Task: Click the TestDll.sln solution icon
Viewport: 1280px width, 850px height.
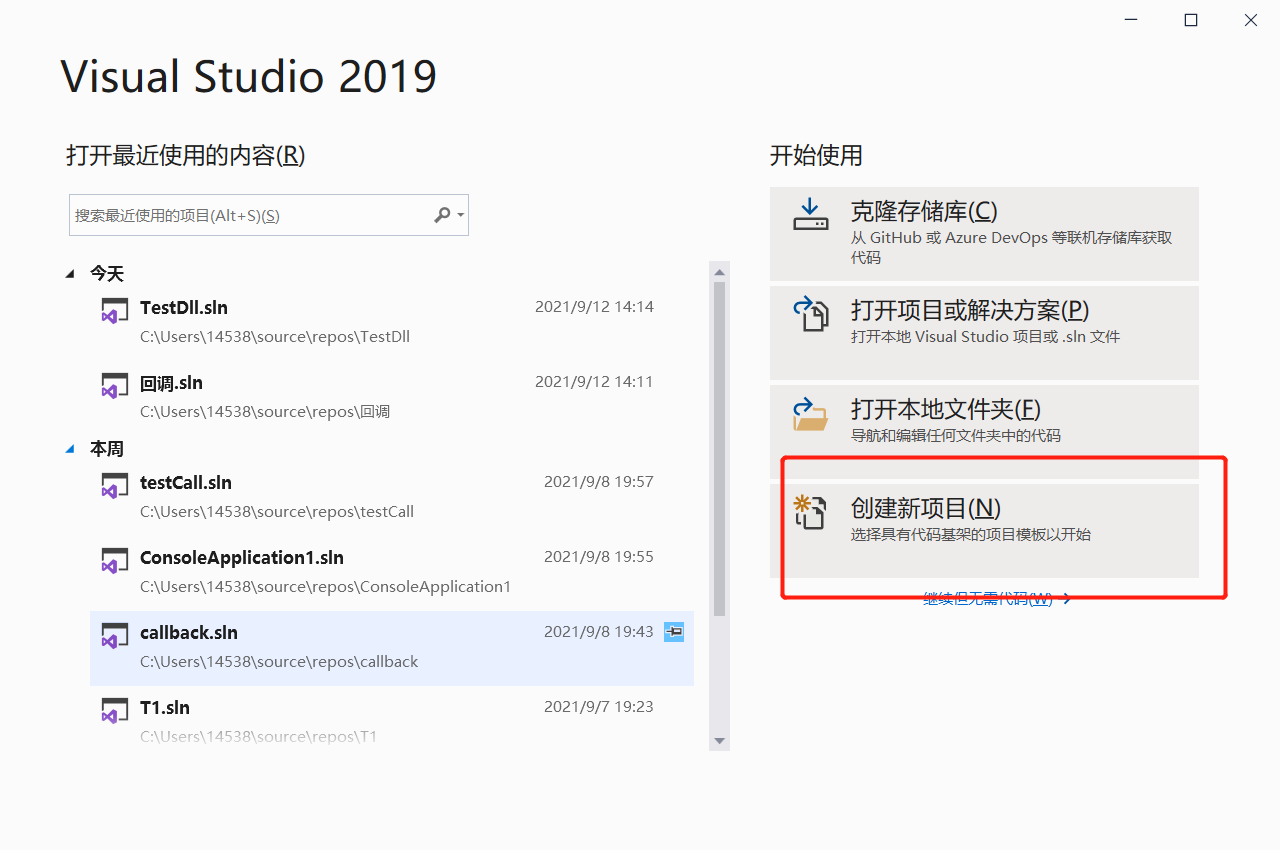Action: (114, 310)
